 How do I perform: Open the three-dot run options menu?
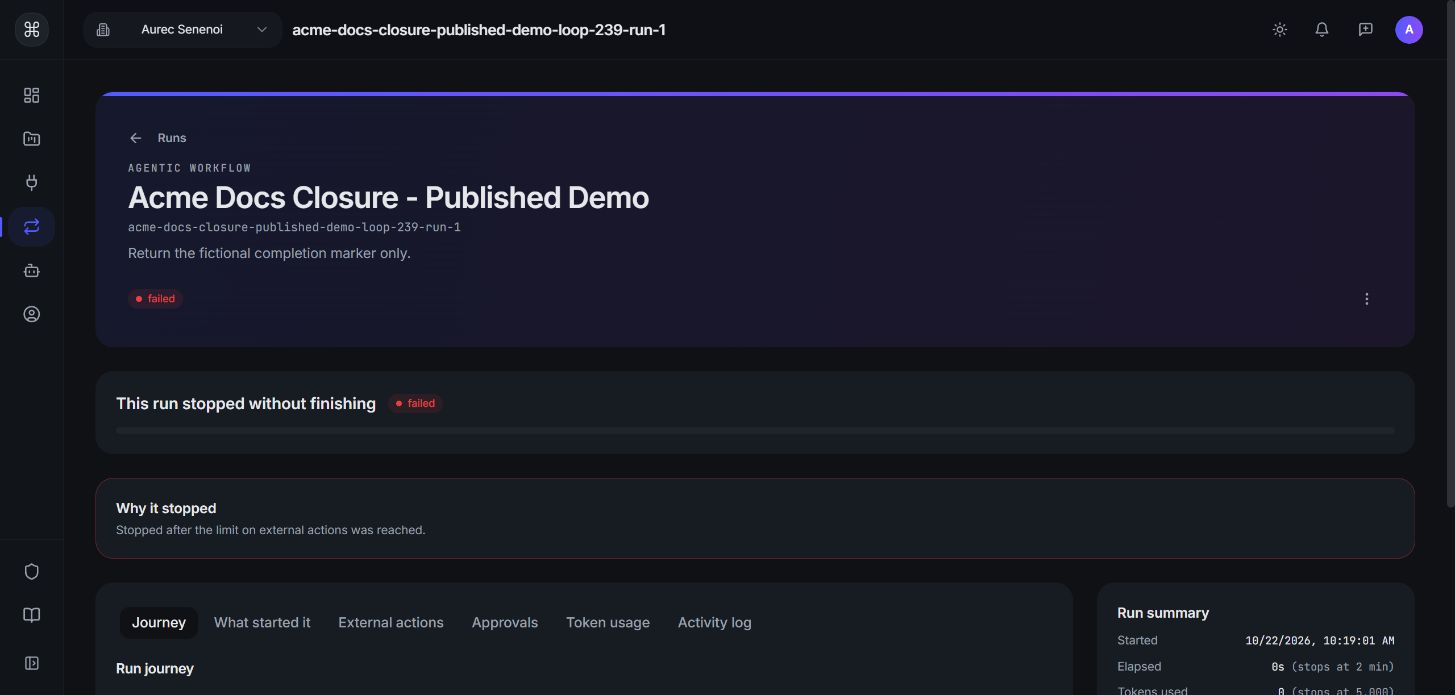pos(1366,299)
